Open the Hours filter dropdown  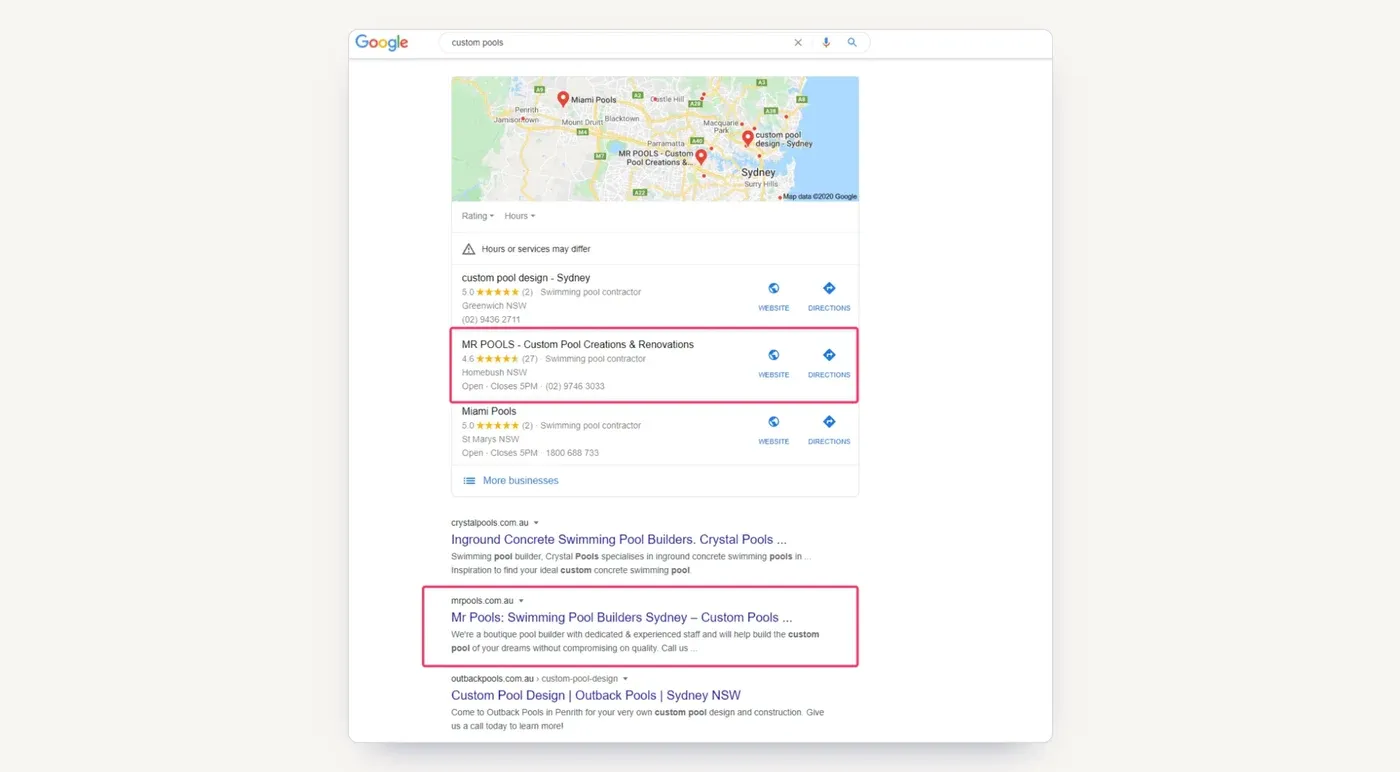519,216
